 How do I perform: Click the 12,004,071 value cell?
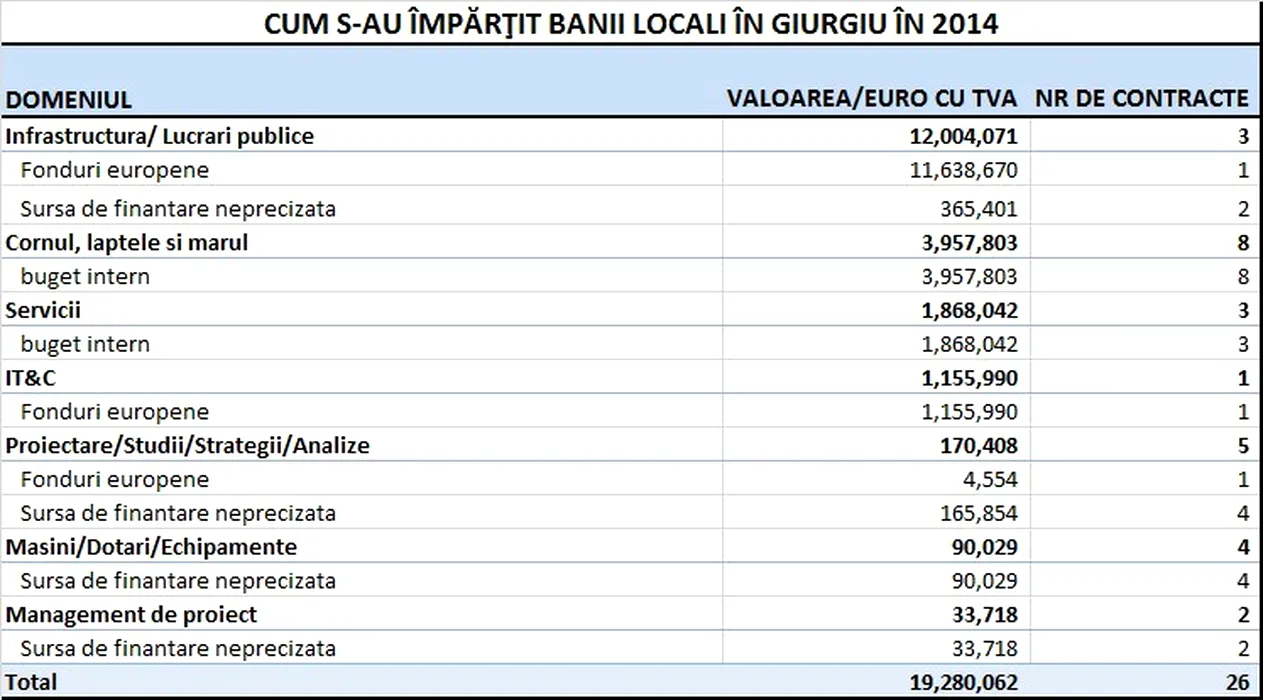coord(958,136)
